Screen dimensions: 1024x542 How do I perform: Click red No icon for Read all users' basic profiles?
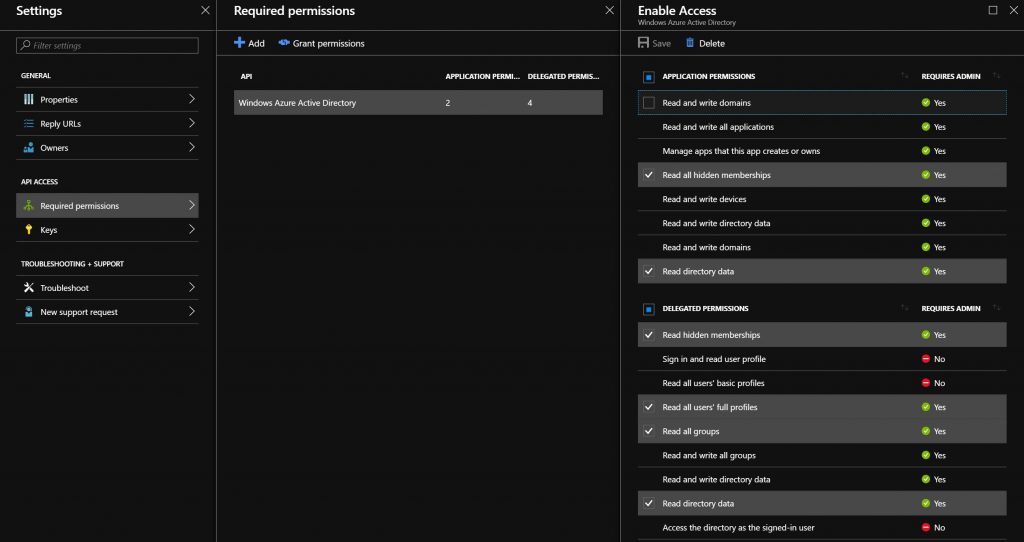[x=925, y=383]
